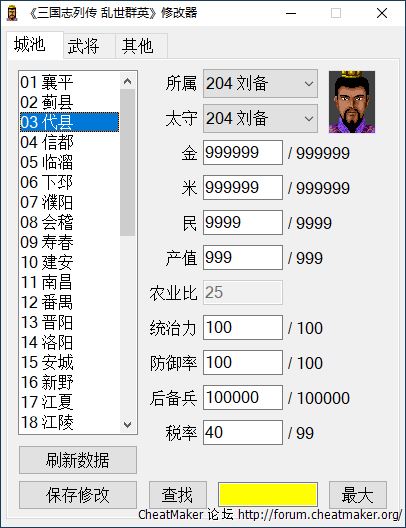The image size is (406, 528).
Task: Click the city list scroll-down arrow
Action: 128,424
